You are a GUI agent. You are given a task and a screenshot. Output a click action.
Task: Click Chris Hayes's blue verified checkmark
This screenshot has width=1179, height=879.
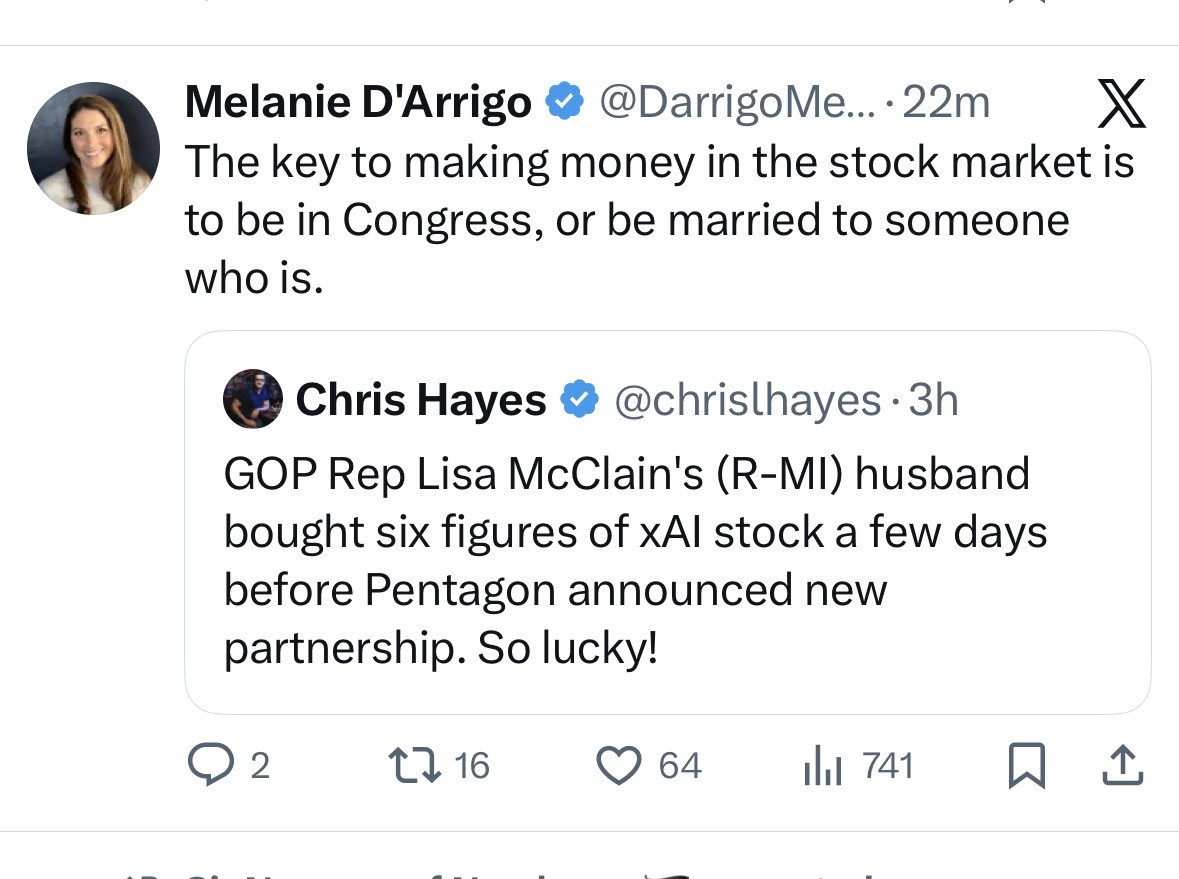(x=579, y=400)
